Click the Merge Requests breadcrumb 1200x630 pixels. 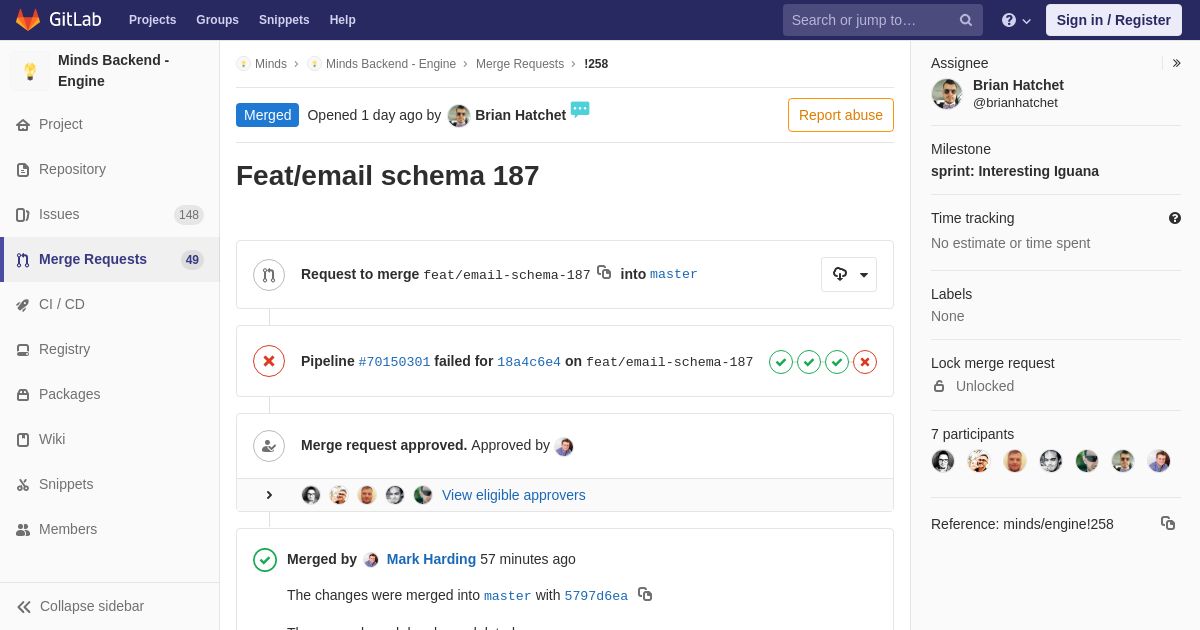coord(520,64)
